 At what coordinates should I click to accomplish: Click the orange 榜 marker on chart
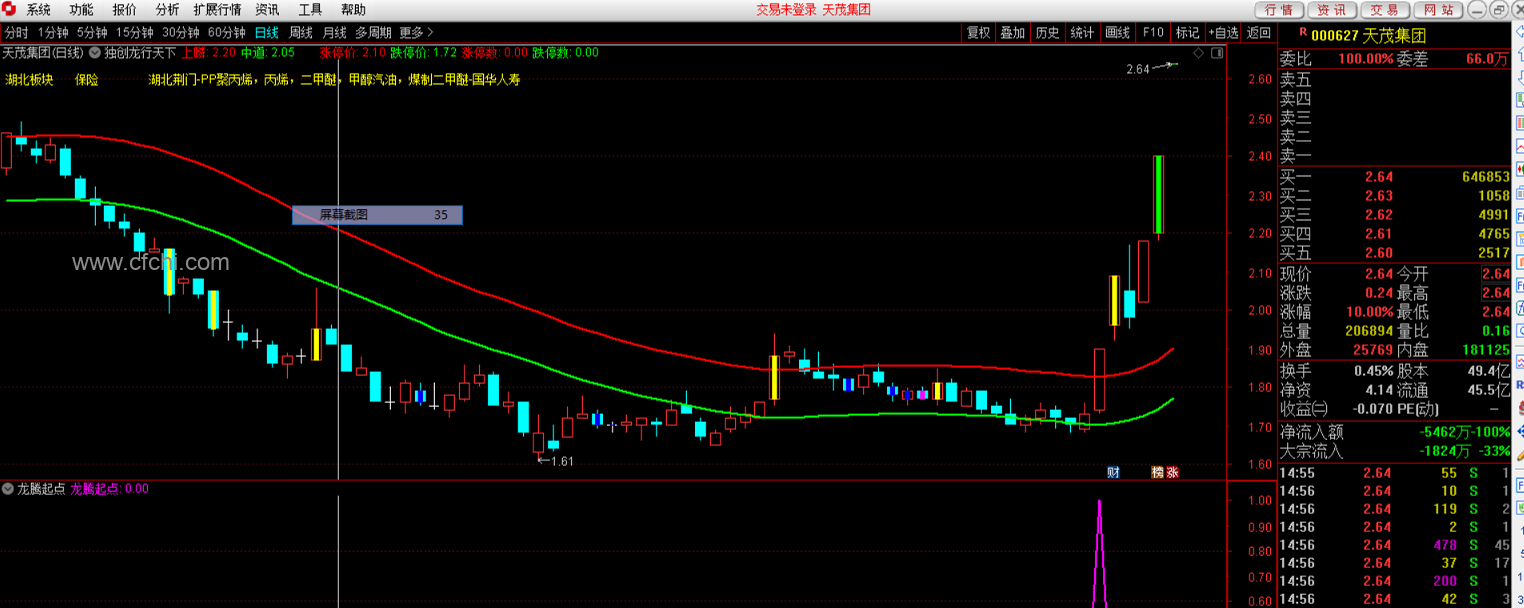tap(1157, 472)
